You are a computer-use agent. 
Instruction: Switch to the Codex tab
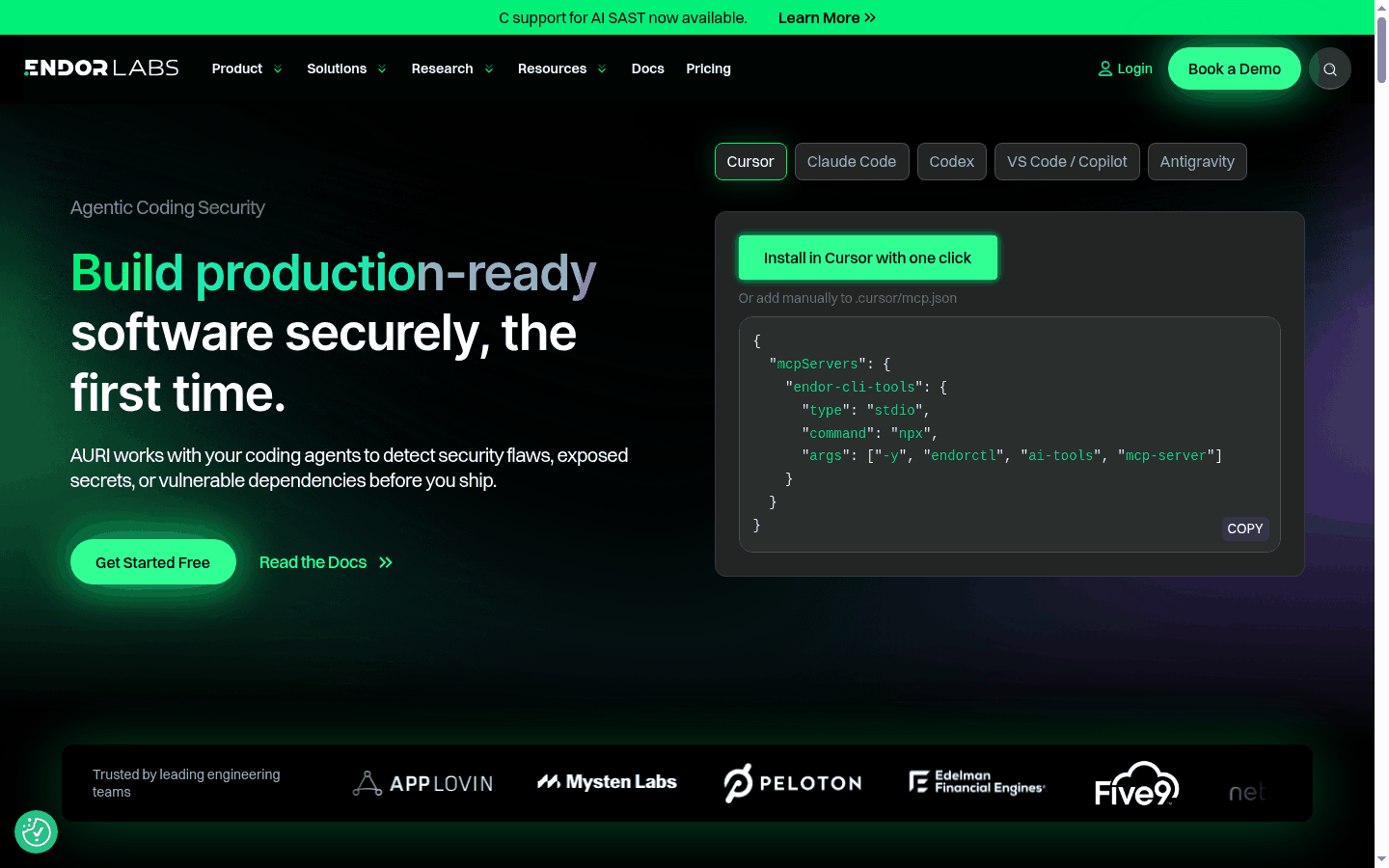coord(952,161)
